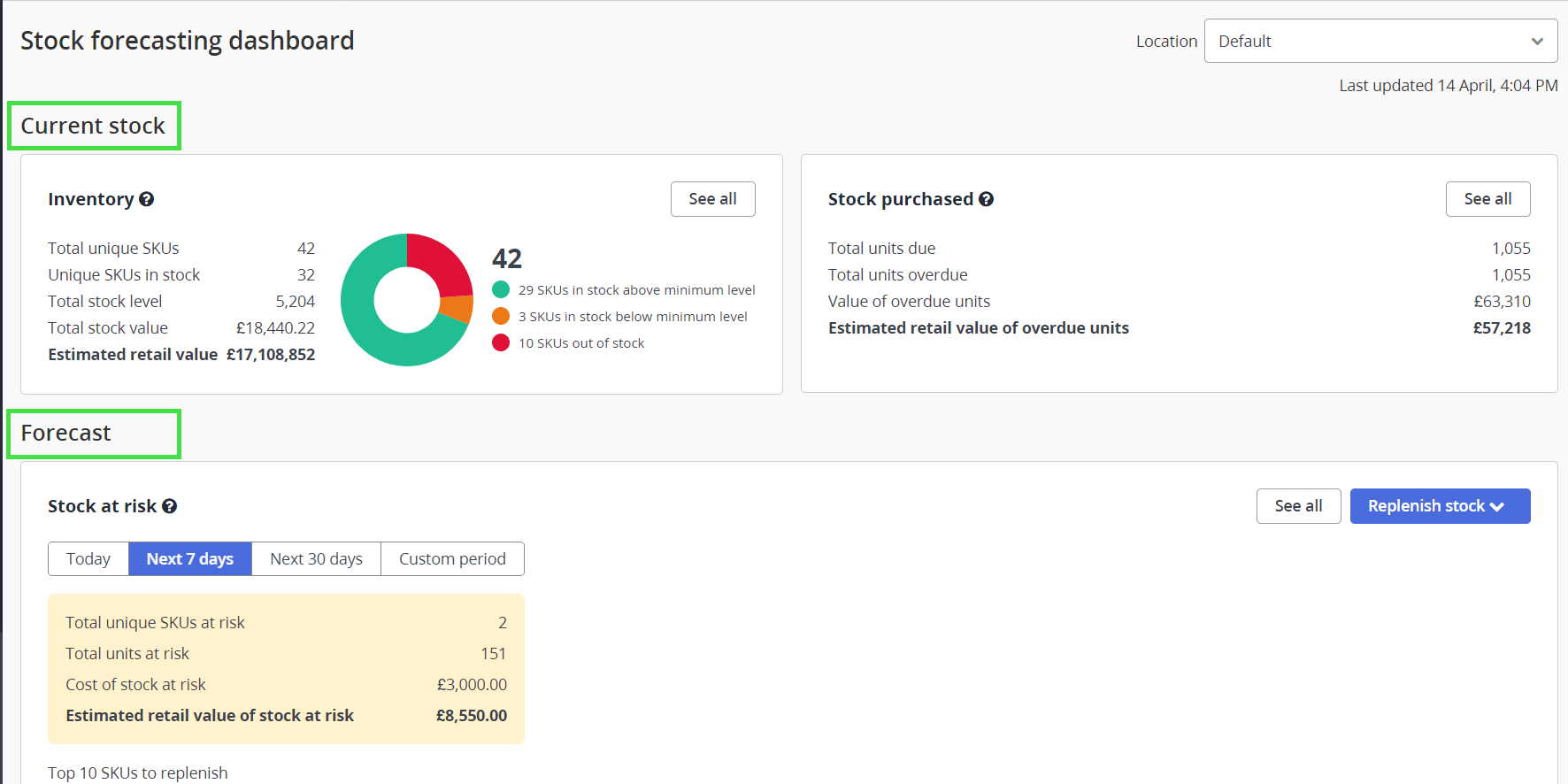Click the orange segment of the donut chart
Image resolution: width=1568 pixels, height=784 pixels.
(457, 308)
